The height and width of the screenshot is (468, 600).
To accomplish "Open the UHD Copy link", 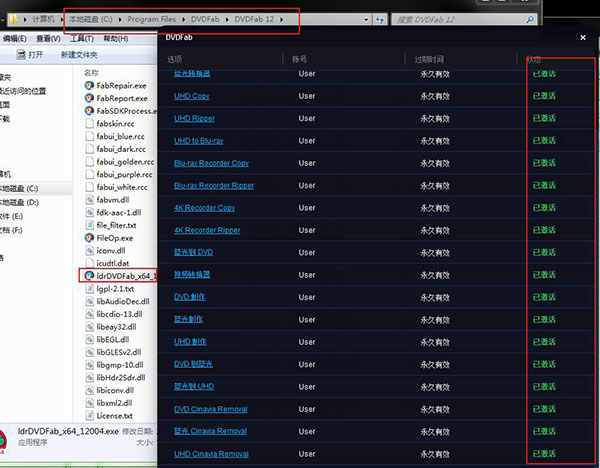I will [191, 96].
